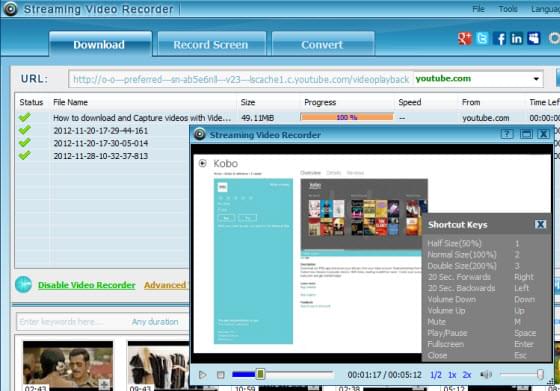
Task: Click the Progress column header
Action: point(320,102)
